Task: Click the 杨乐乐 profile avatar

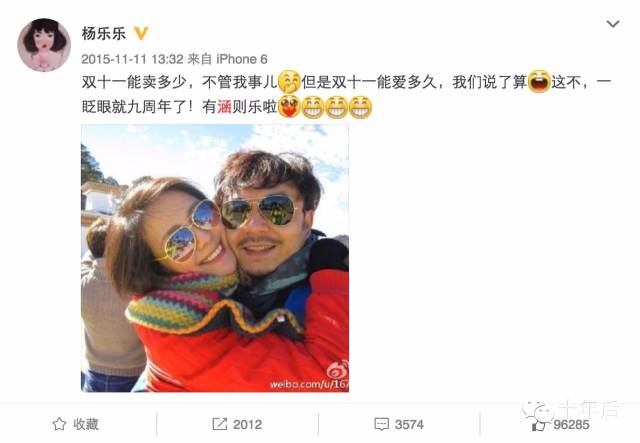Action: coord(44,45)
